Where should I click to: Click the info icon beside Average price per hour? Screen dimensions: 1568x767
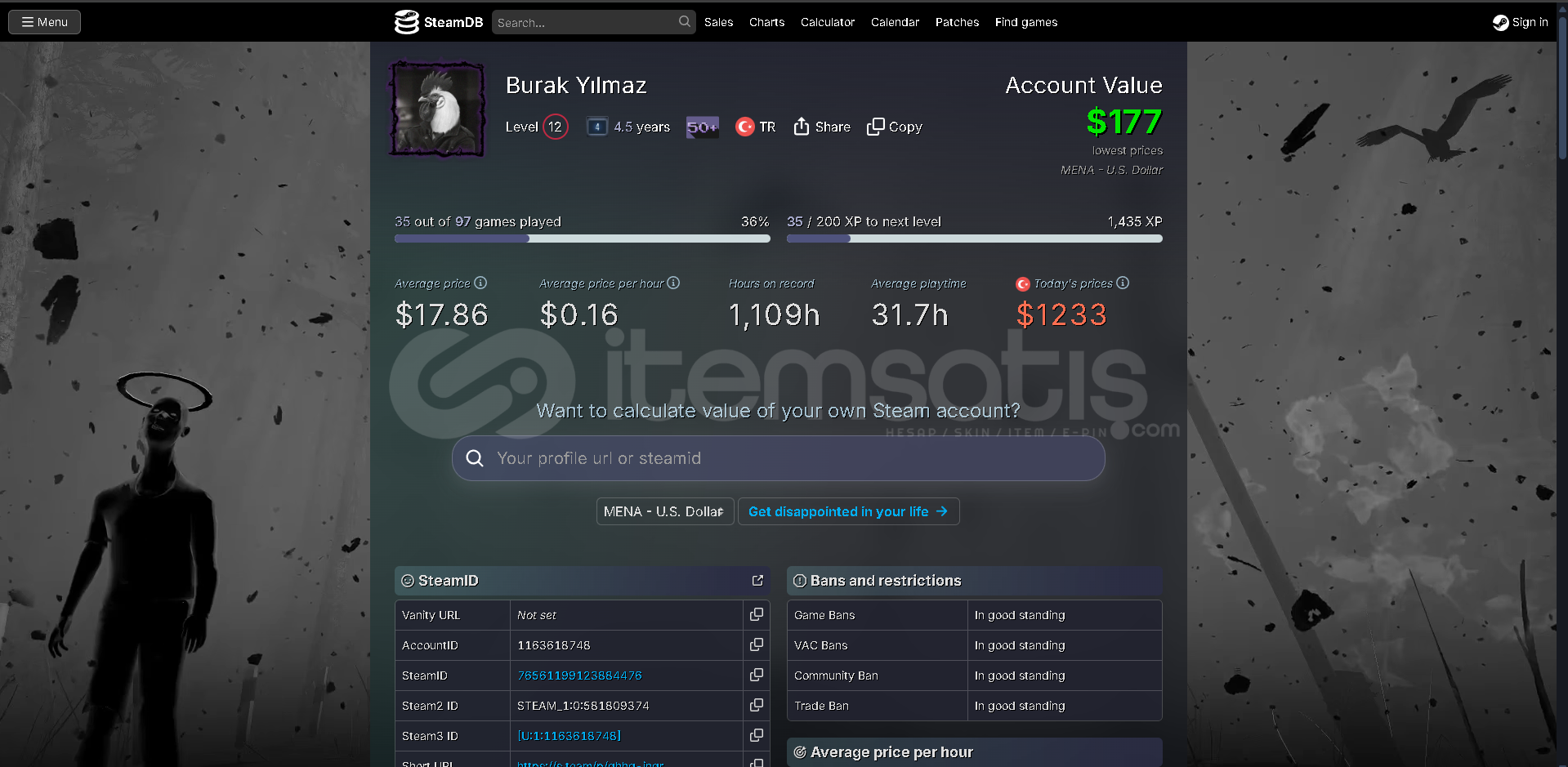(673, 283)
